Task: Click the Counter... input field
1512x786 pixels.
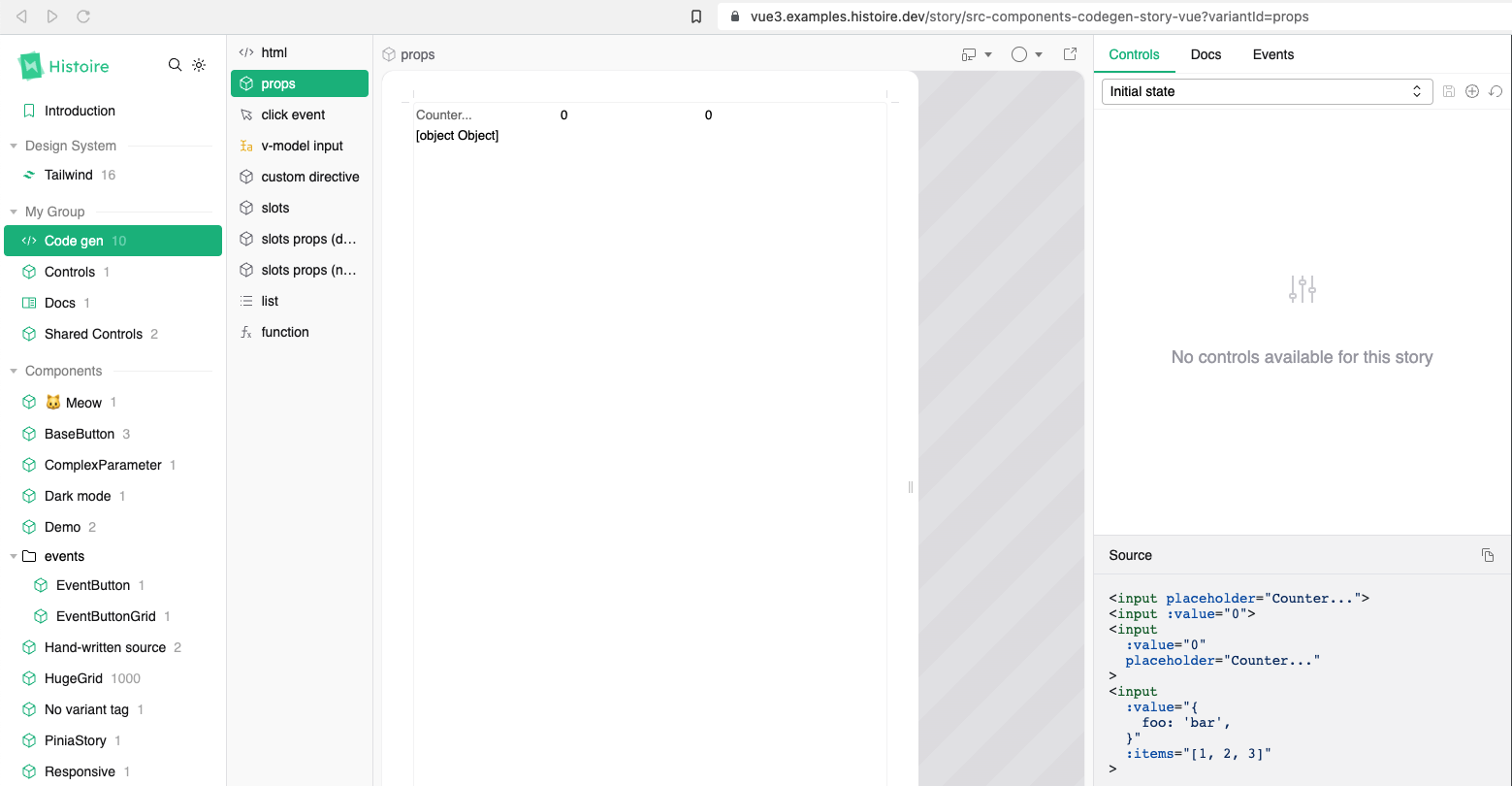Action: (485, 115)
